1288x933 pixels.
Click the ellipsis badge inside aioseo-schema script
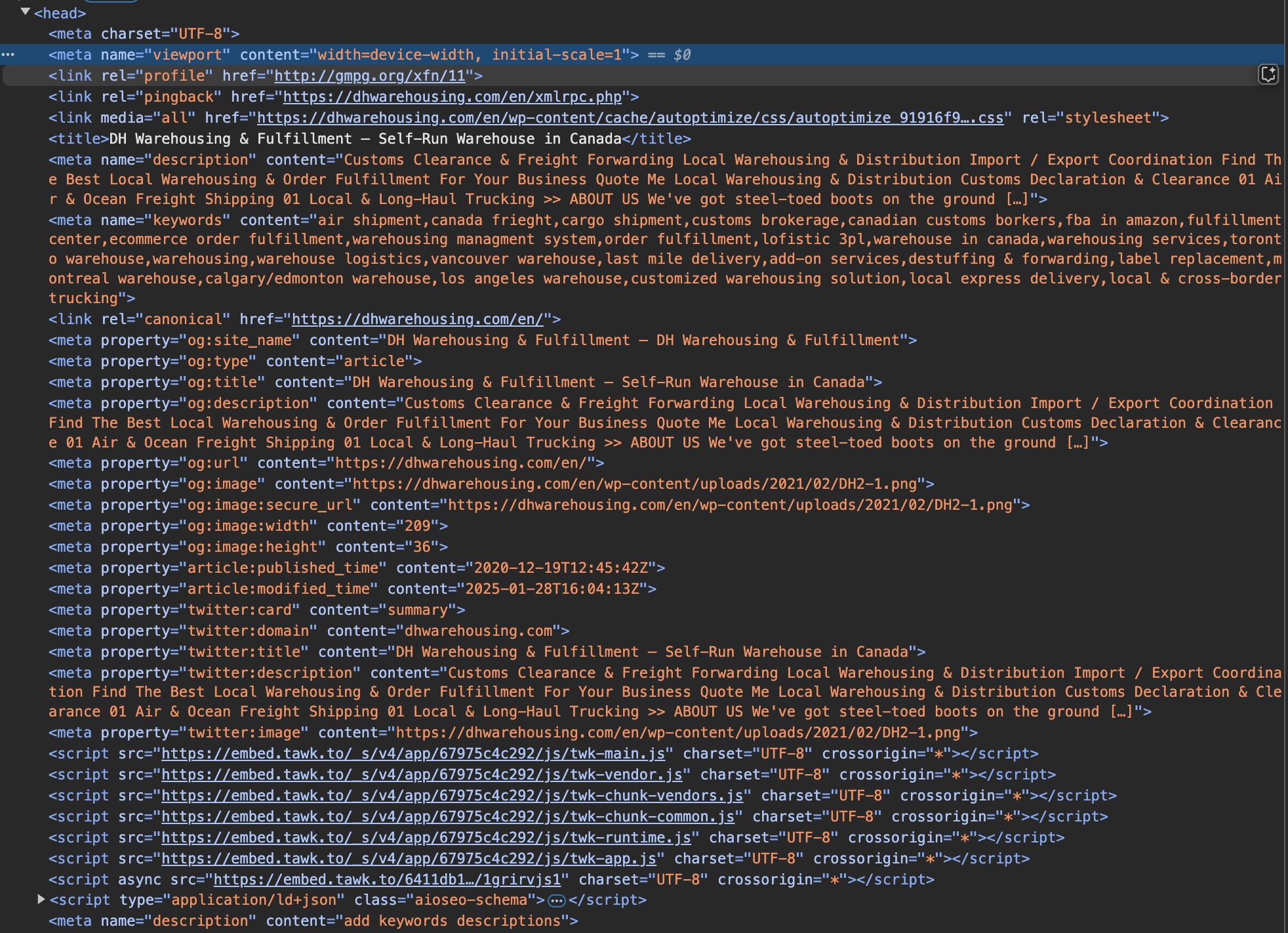pos(557,900)
